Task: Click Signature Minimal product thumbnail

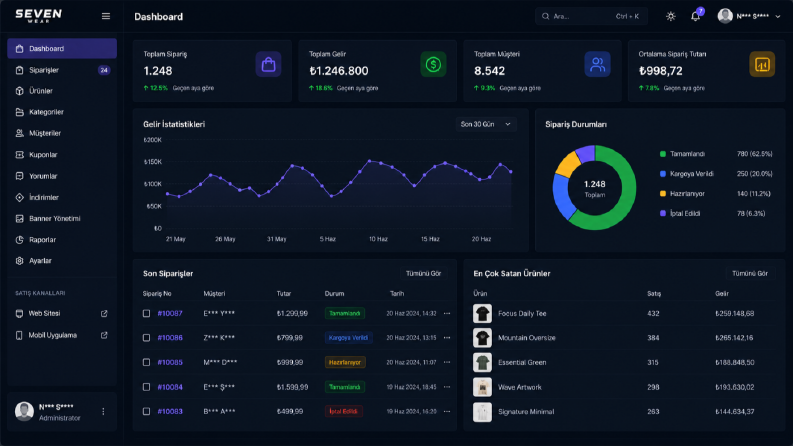Action: point(482,412)
